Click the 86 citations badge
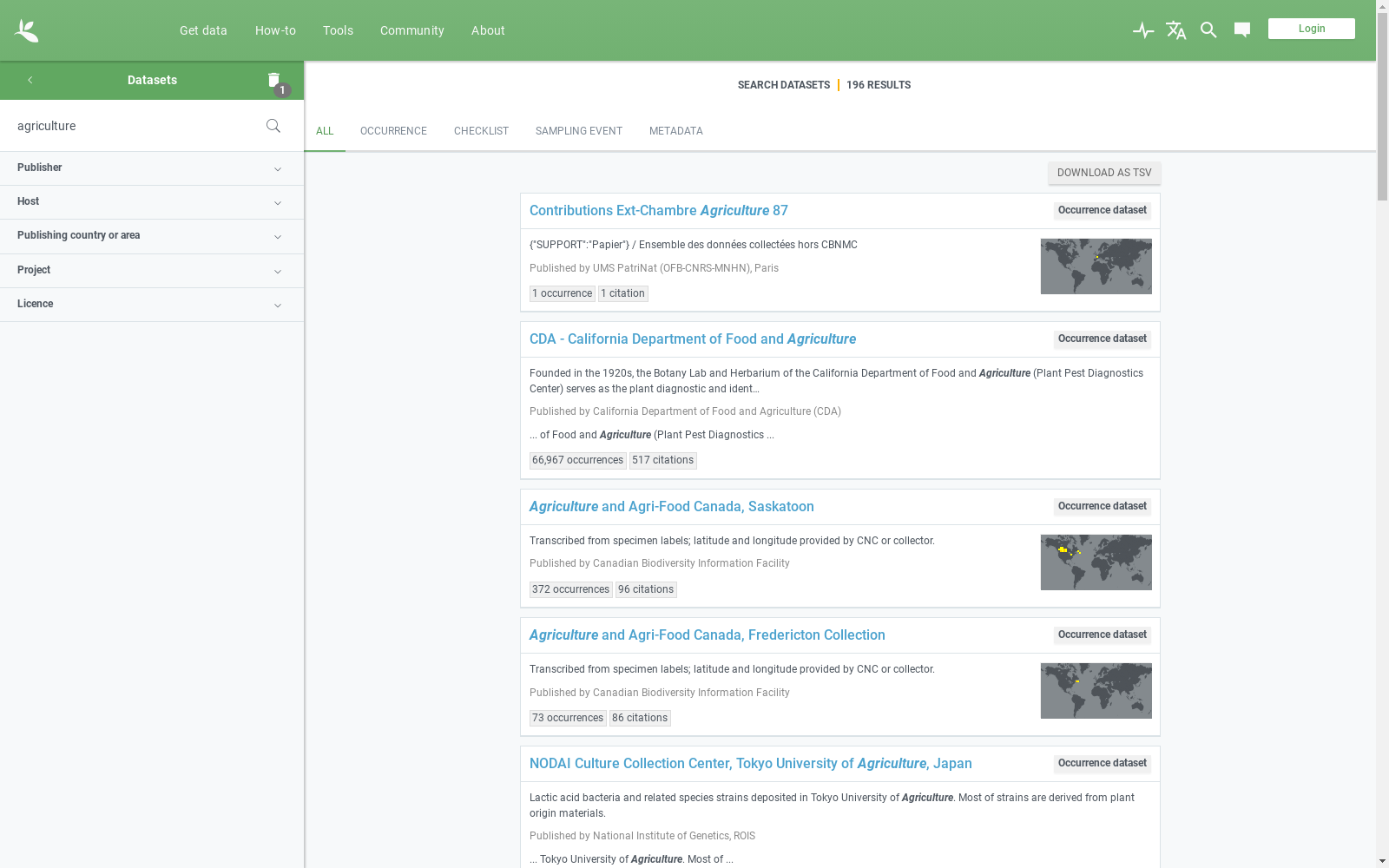This screenshot has width=1389, height=868. coord(640,719)
